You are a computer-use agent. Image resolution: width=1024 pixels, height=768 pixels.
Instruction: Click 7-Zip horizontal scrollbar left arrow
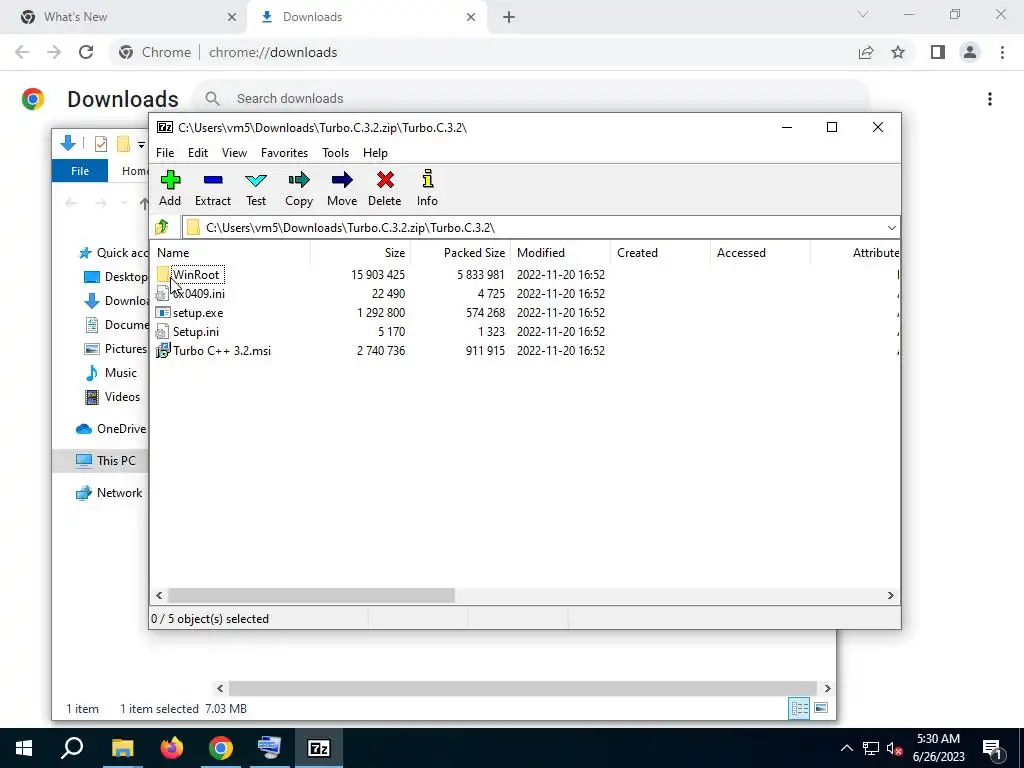[159, 596]
